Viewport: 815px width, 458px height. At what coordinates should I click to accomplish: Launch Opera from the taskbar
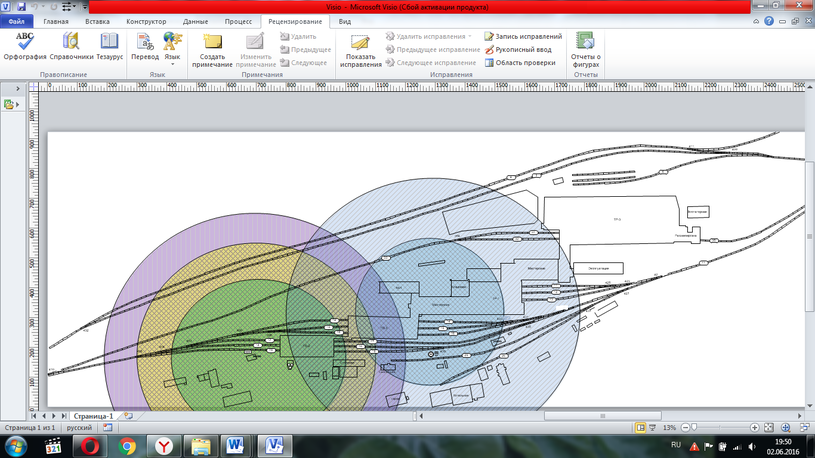[89, 445]
